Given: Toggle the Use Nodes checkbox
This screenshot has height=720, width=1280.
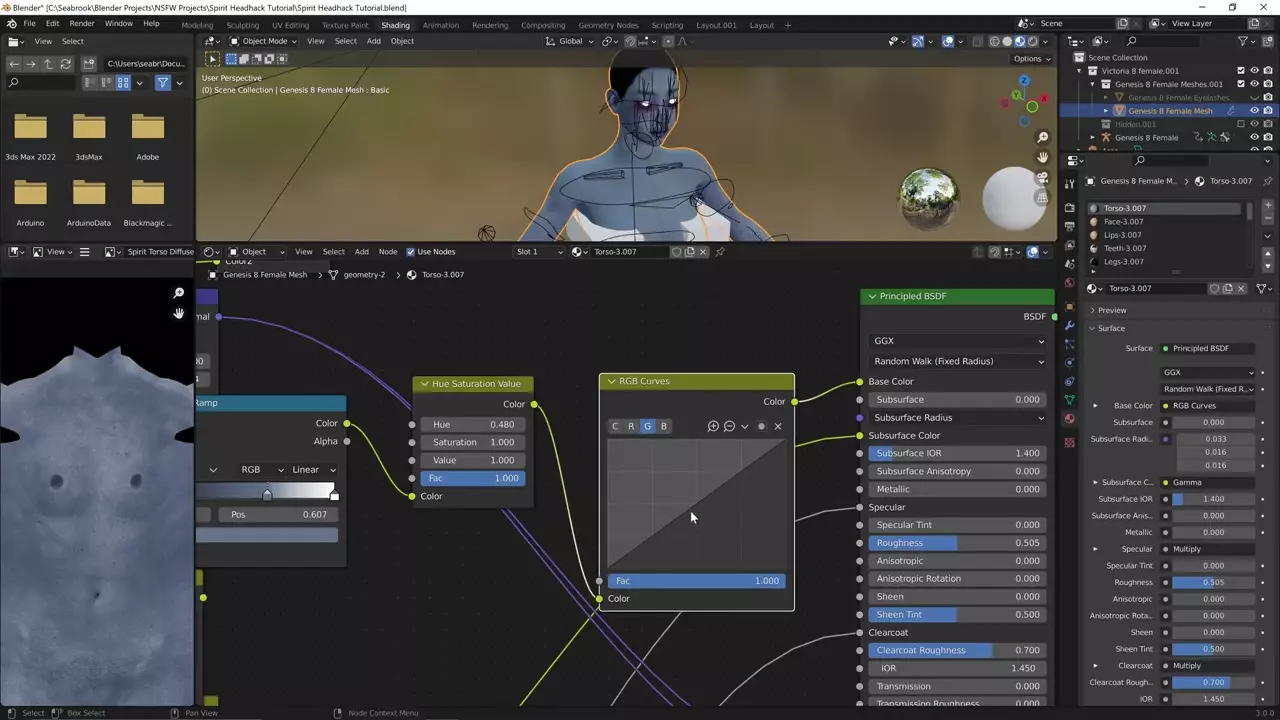Looking at the screenshot, I should 411,252.
